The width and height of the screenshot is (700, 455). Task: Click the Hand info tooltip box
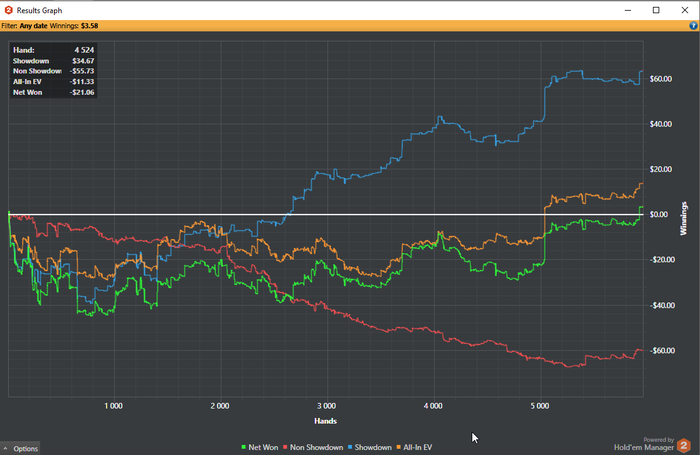click(53, 71)
